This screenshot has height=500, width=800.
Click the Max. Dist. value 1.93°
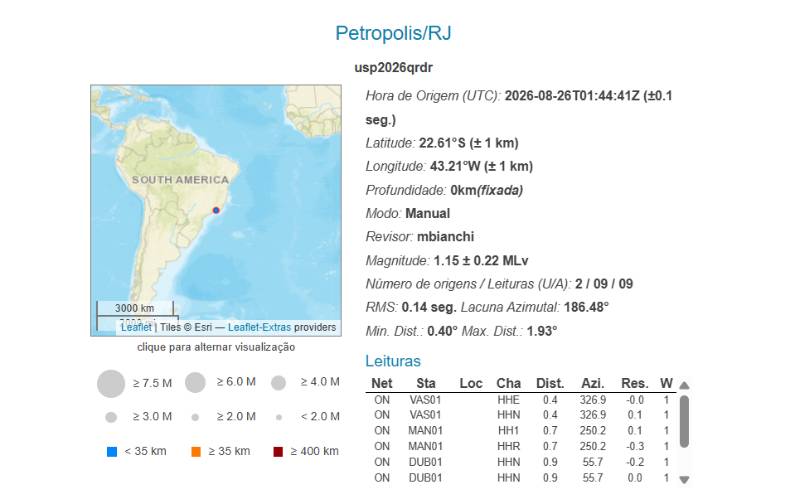(x=542, y=332)
